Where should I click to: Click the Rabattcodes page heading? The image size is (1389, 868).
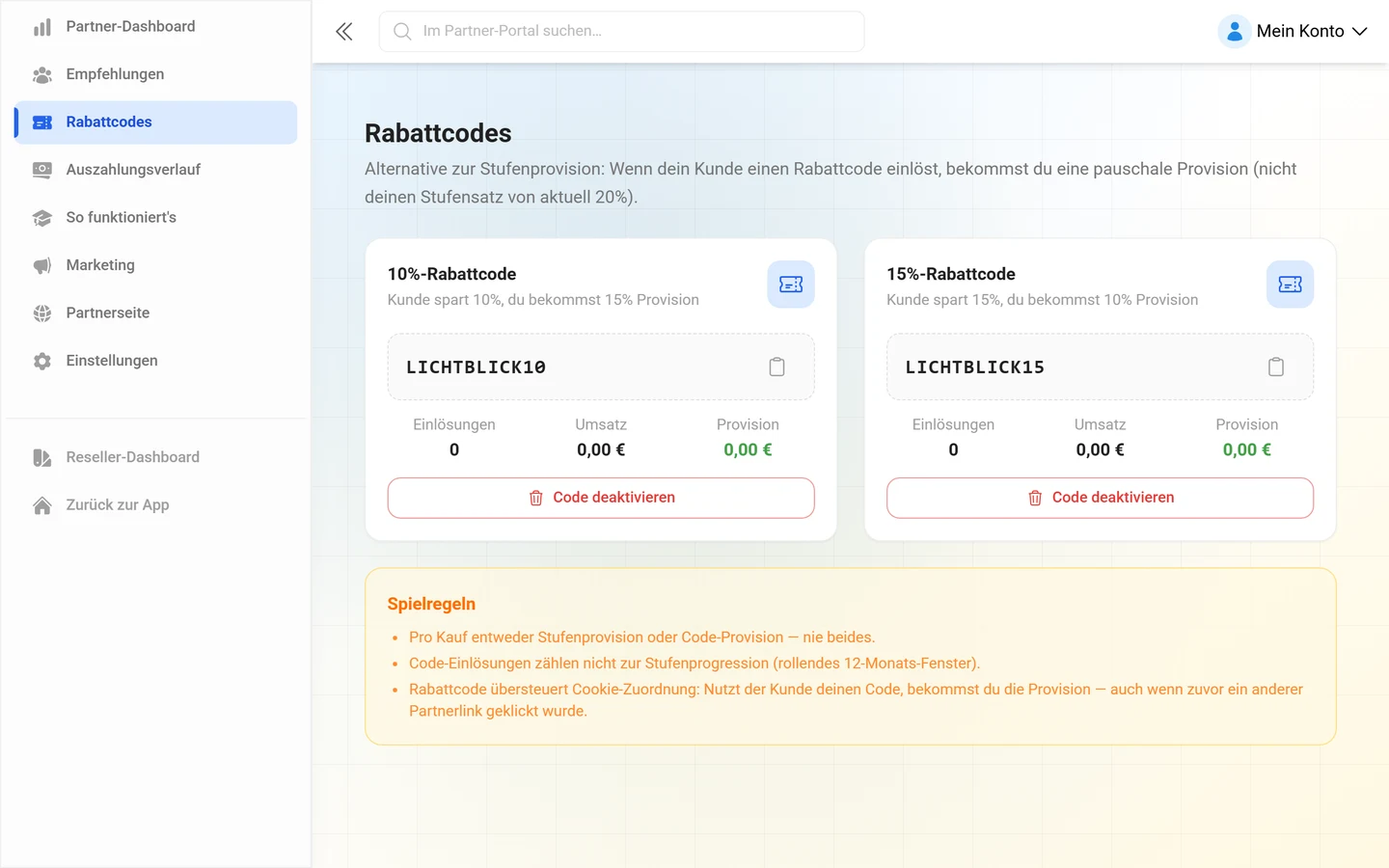click(438, 133)
